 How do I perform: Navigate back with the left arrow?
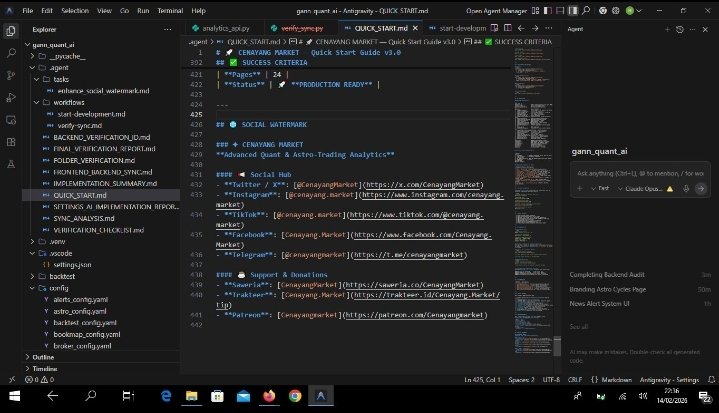(521, 28)
